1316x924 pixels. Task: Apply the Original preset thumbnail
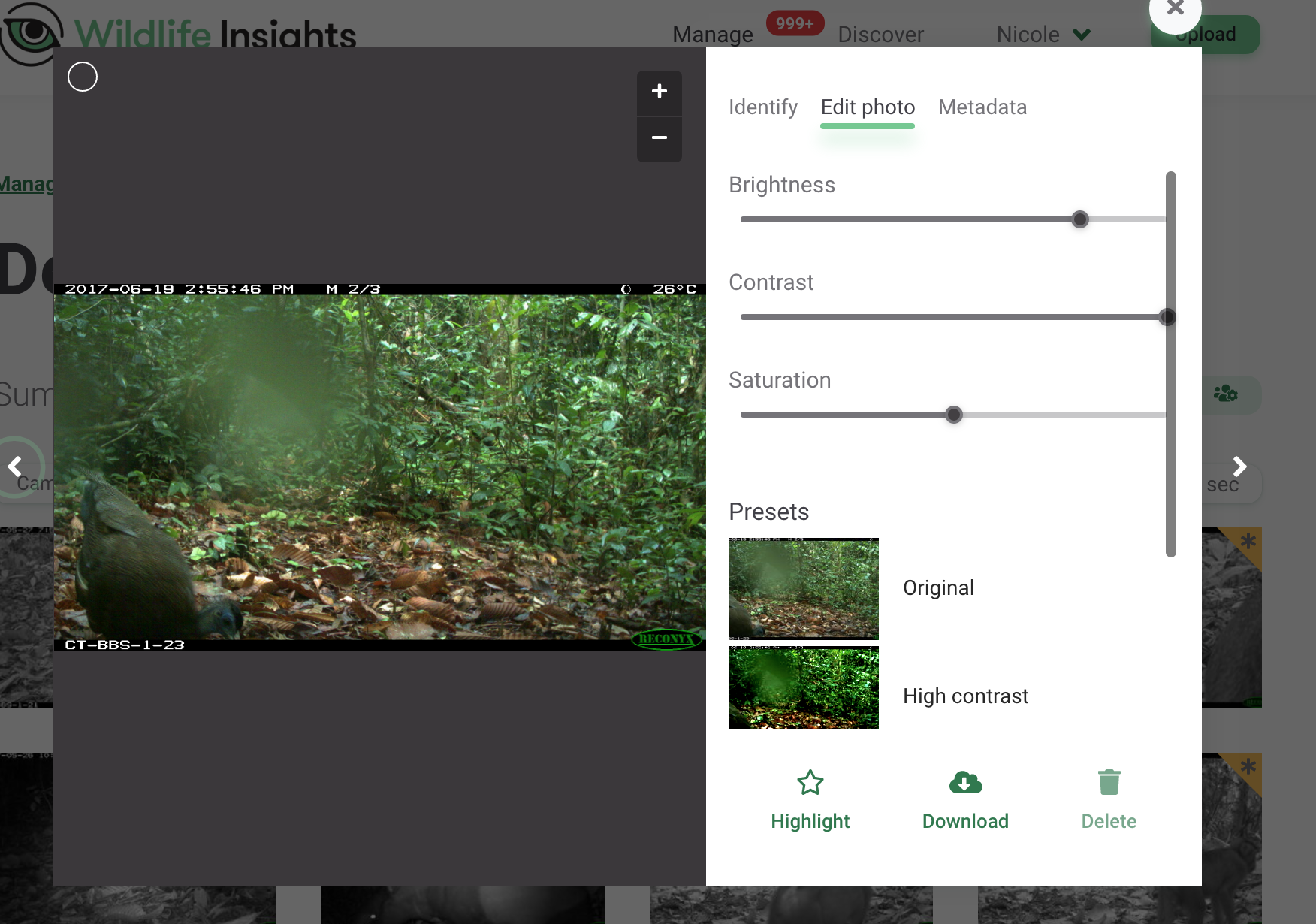804,588
